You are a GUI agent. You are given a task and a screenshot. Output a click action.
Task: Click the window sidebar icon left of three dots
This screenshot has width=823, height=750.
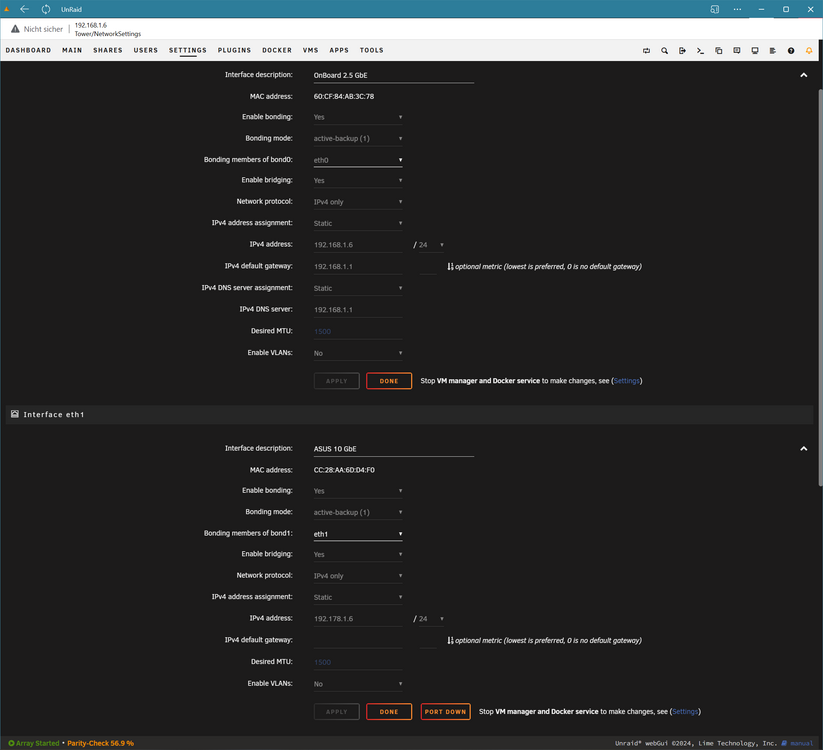click(x=714, y=9)
